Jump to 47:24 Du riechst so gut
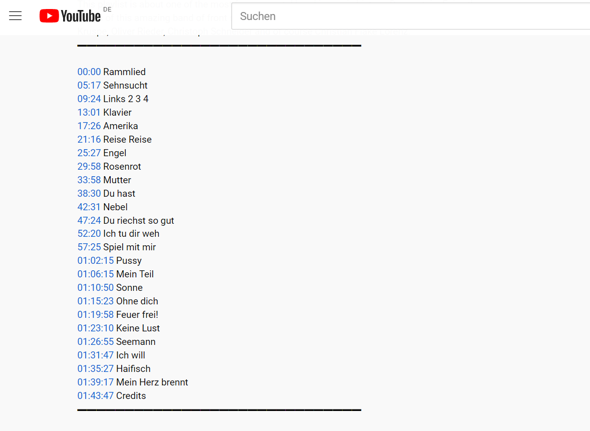This screenshot has width=590, height=431. (89, 221)
